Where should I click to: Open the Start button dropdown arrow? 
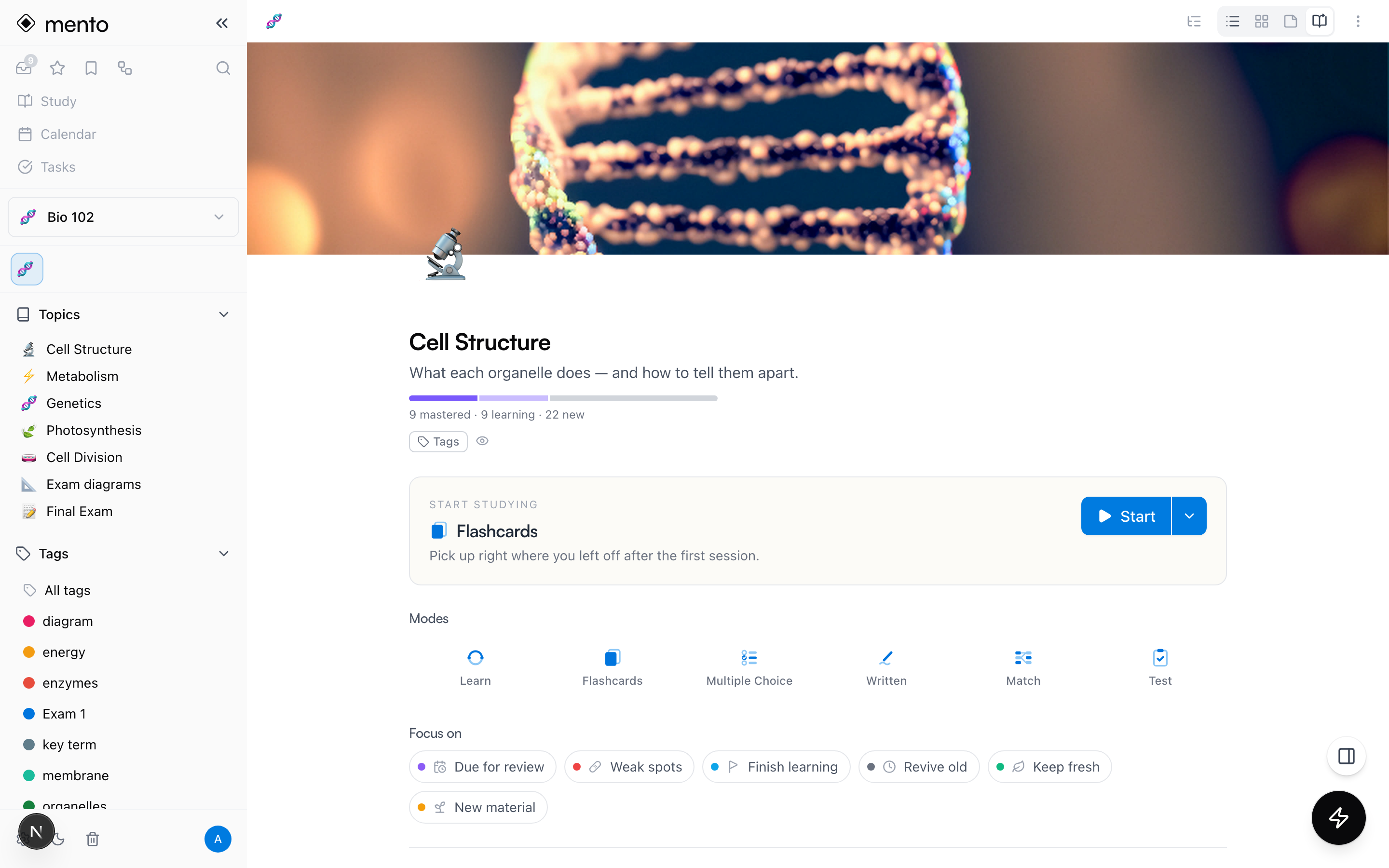[1189, 516]
